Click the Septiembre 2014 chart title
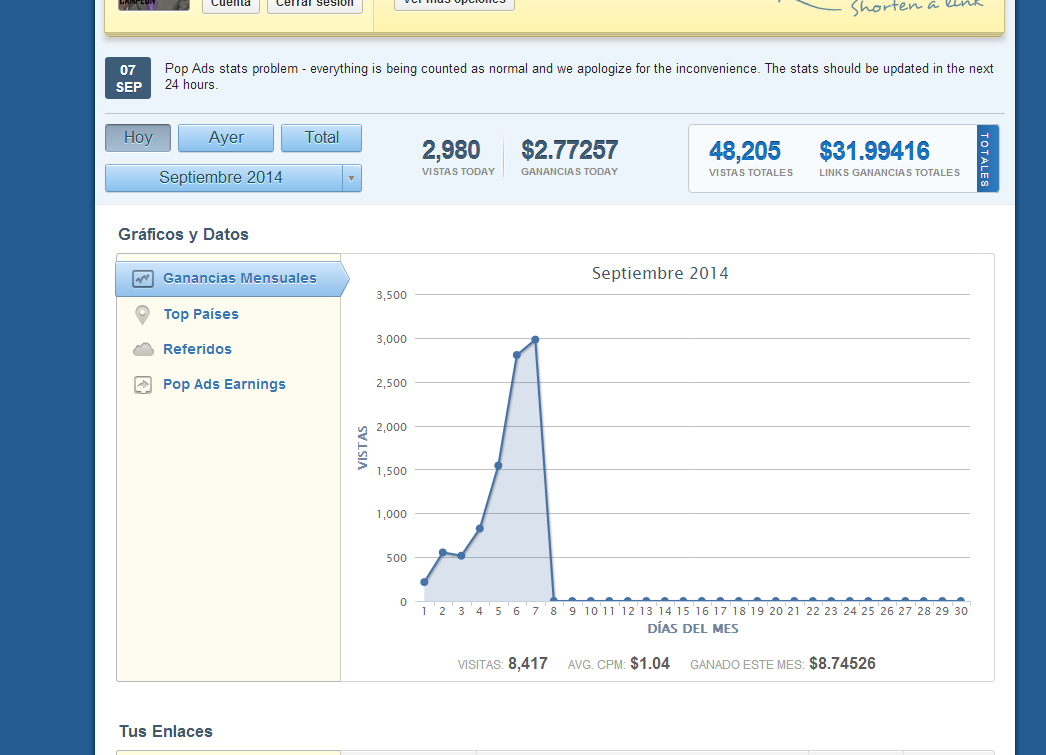Screen dimensions: 1046x755 click(x=660, y=273)
